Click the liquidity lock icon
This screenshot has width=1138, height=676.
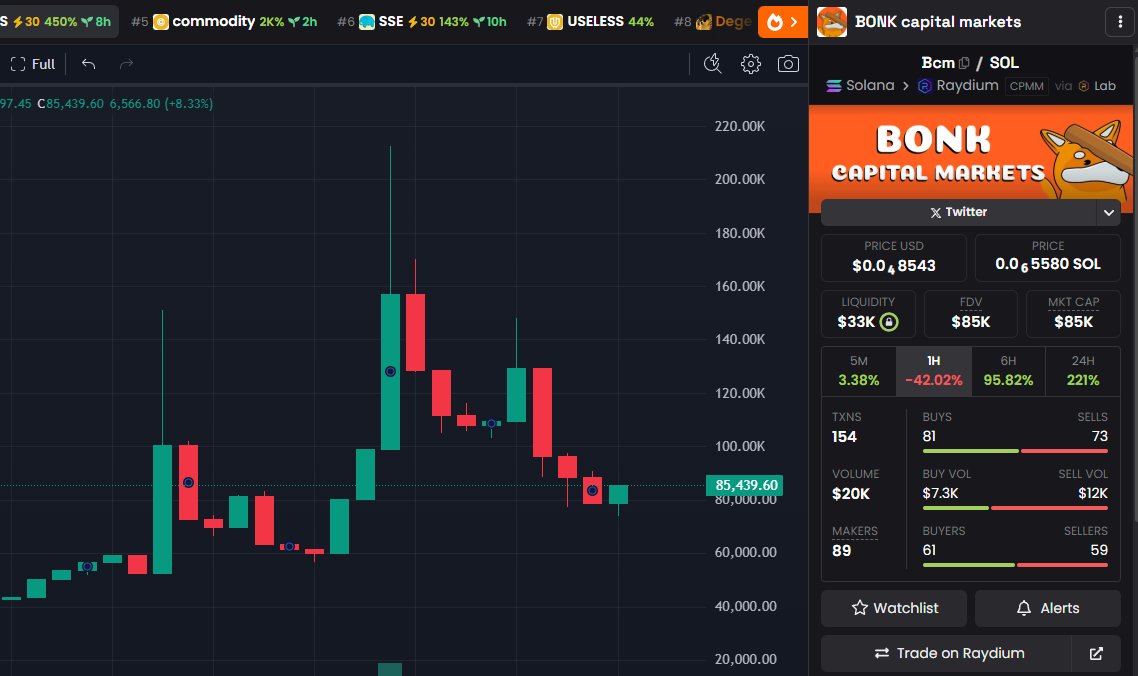click(x=889, y=322)
